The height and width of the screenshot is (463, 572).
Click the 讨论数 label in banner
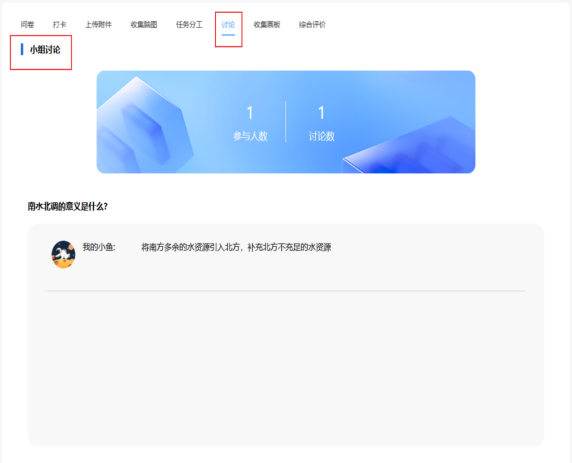pyautogui.click(x=321, y=136)
